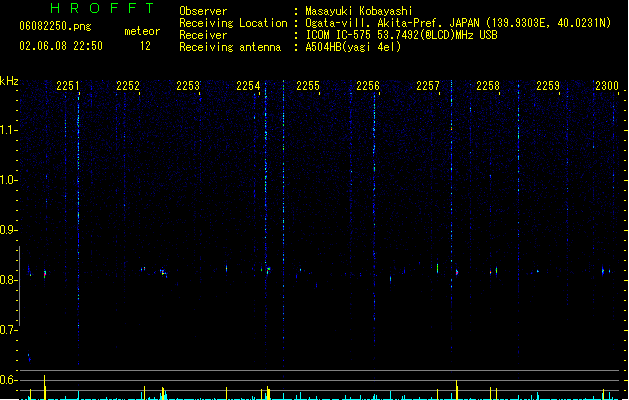629x400 pixels.
Task: Click the 'meteor' count label
Action: tap(142, 31)
